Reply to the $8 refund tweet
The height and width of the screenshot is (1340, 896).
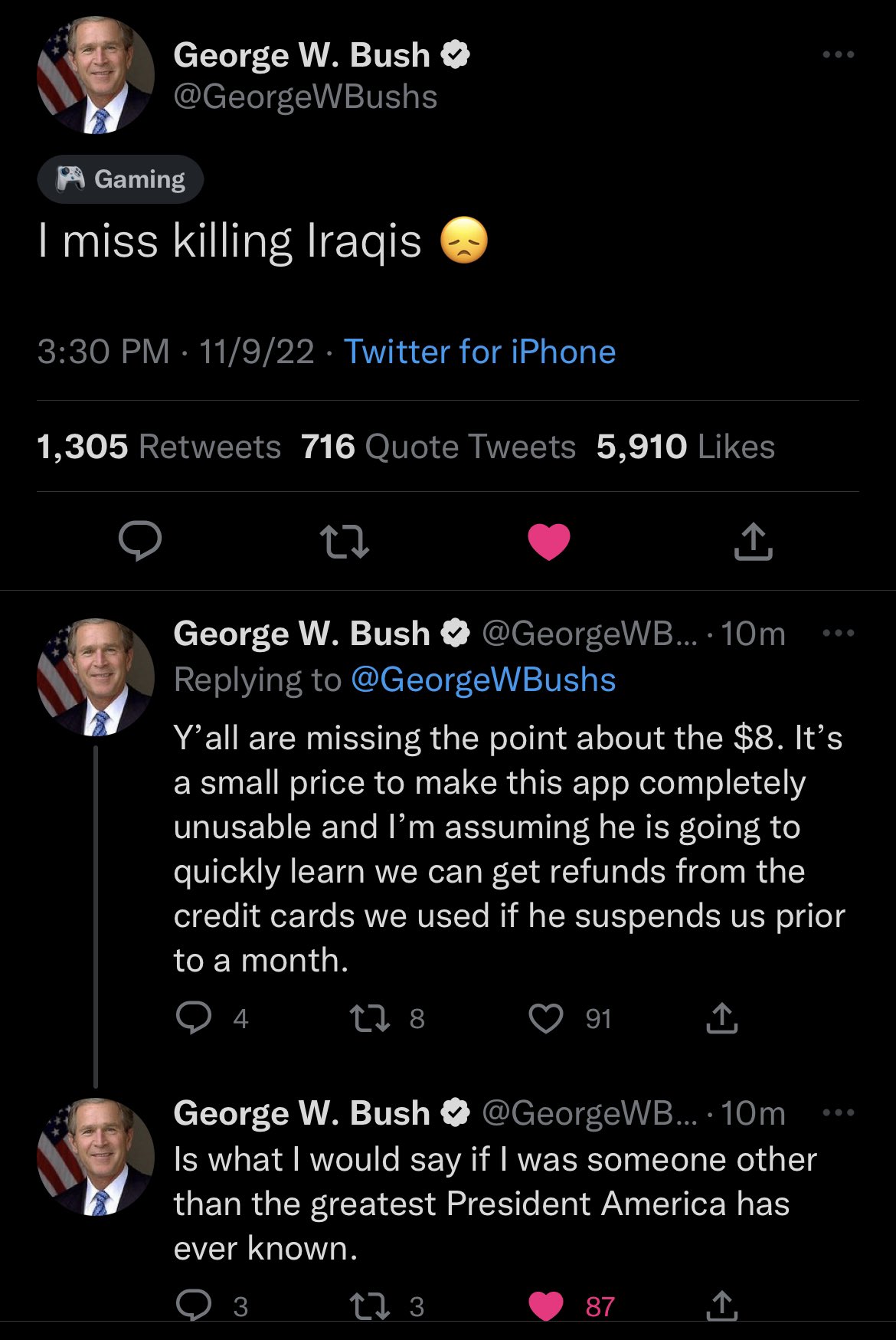[x=194, y=1018]
